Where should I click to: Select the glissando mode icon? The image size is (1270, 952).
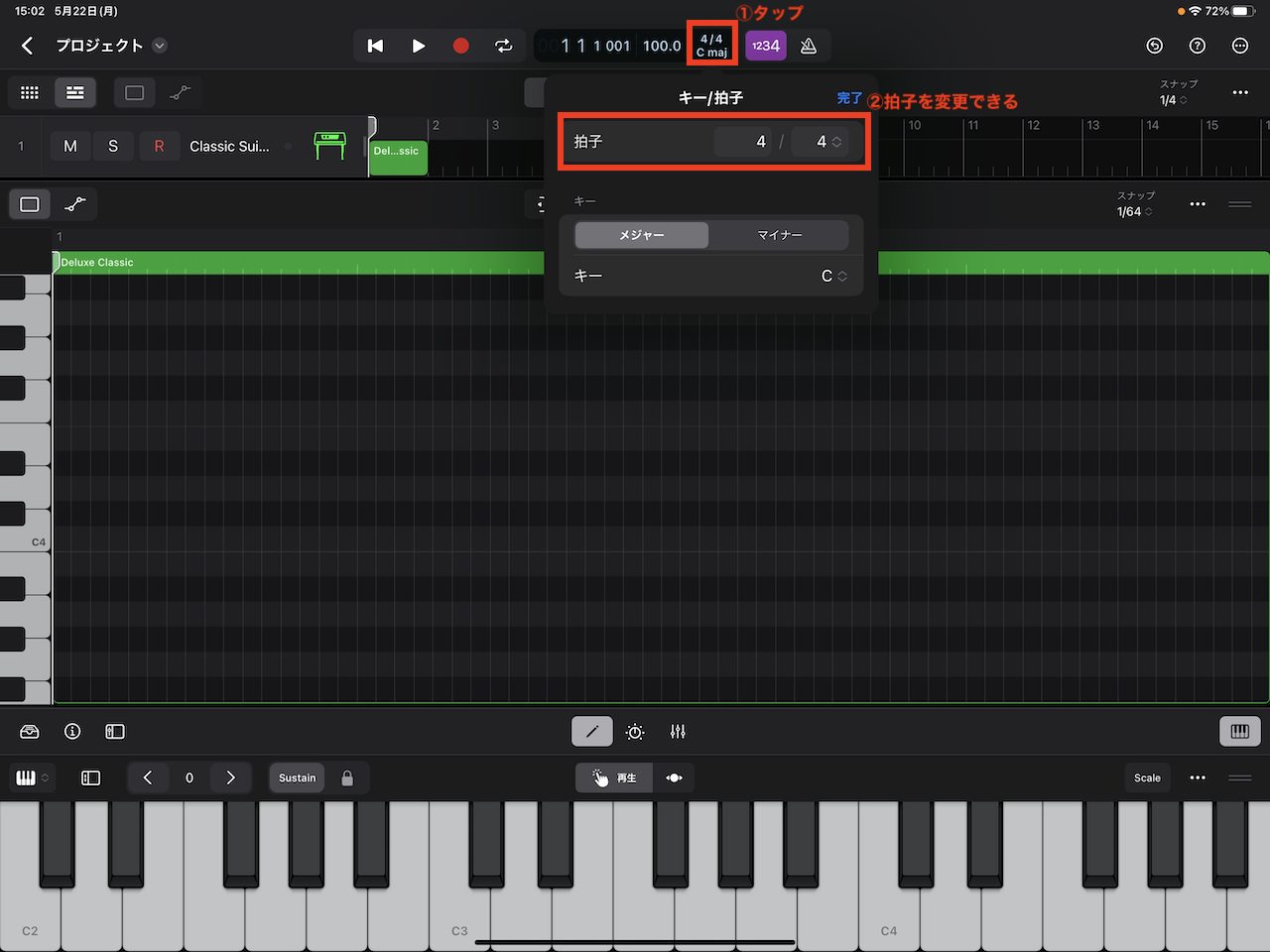(674, 778)
